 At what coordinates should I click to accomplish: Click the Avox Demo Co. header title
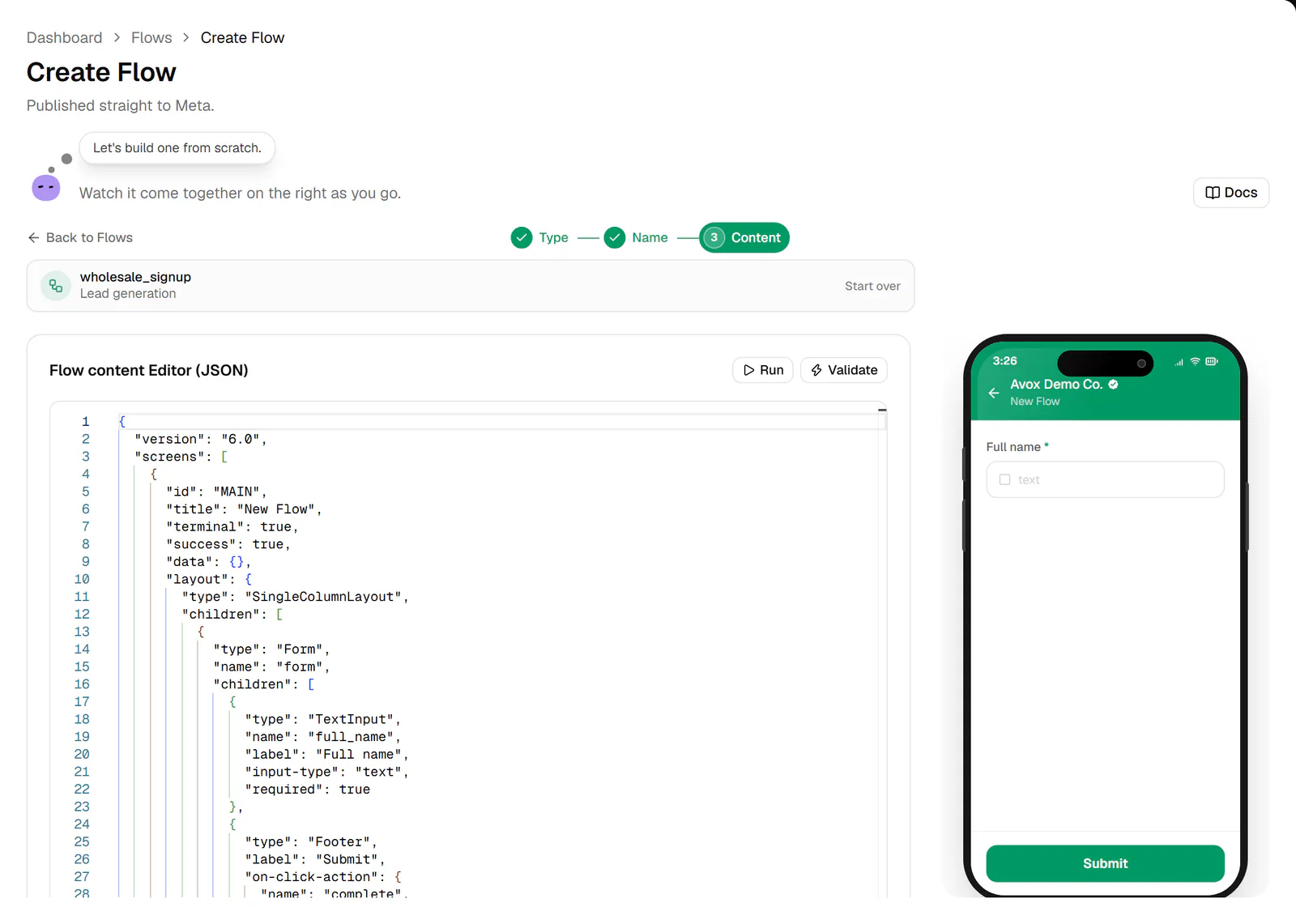tap(1056, 385)
